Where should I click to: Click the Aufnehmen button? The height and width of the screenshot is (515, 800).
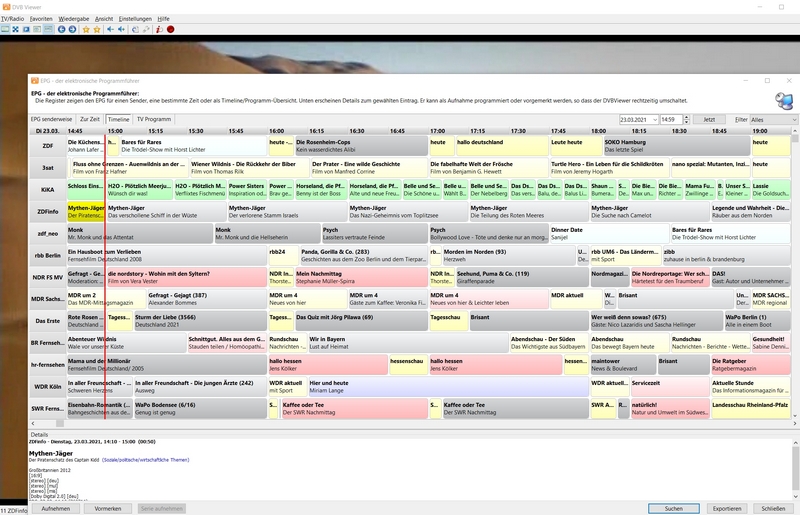pyautogui.click(x=55, y=508)
